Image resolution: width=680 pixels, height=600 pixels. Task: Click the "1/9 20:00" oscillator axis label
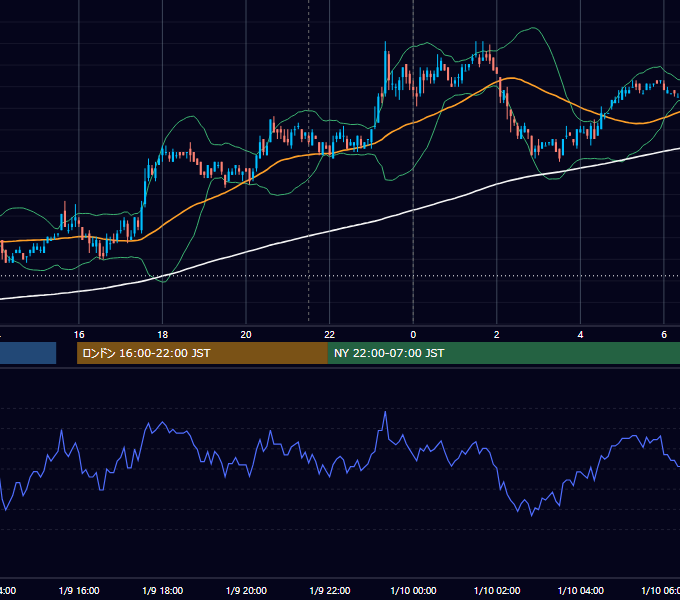(246, 591)
